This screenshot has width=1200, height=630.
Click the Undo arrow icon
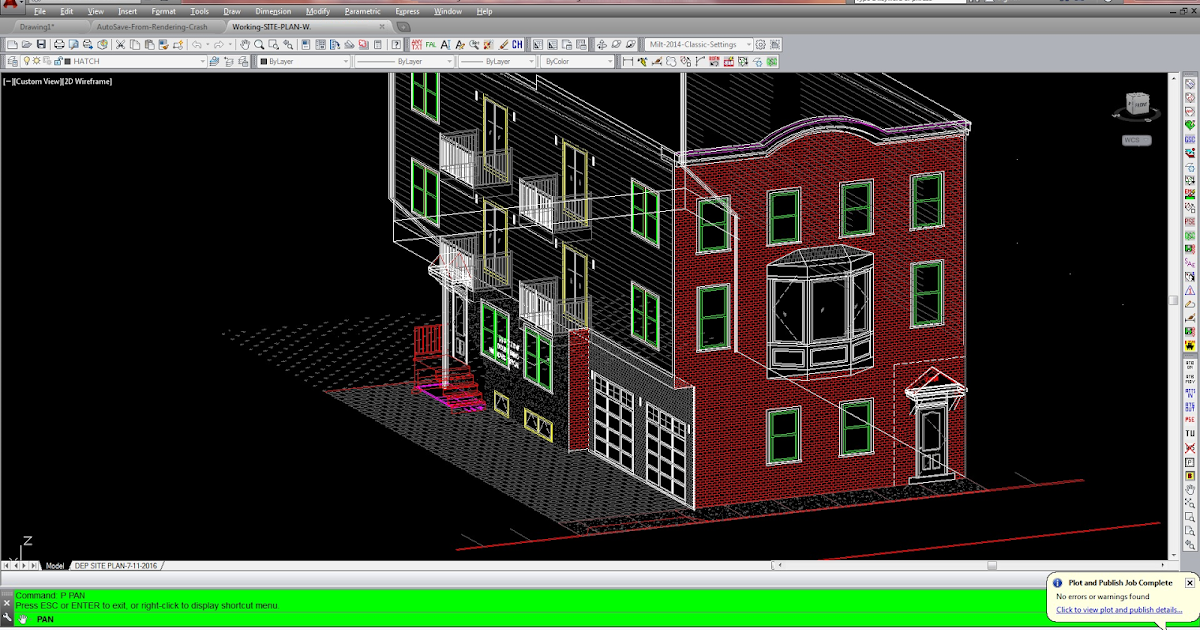point(197,44)
